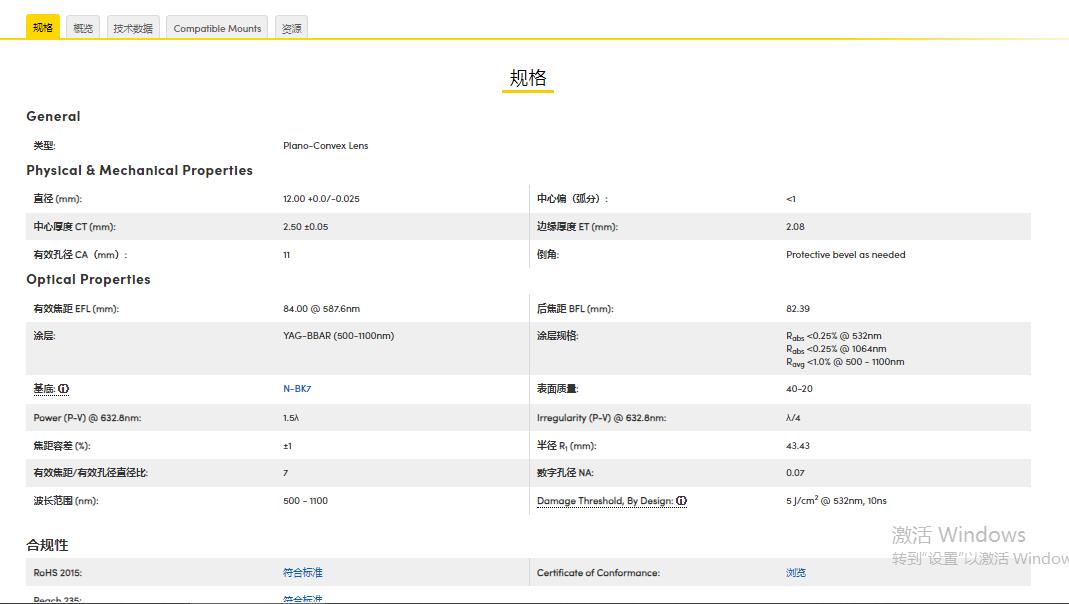
Task: View the Certificate of Conformance 浏览 link
Action: [795, 572]
